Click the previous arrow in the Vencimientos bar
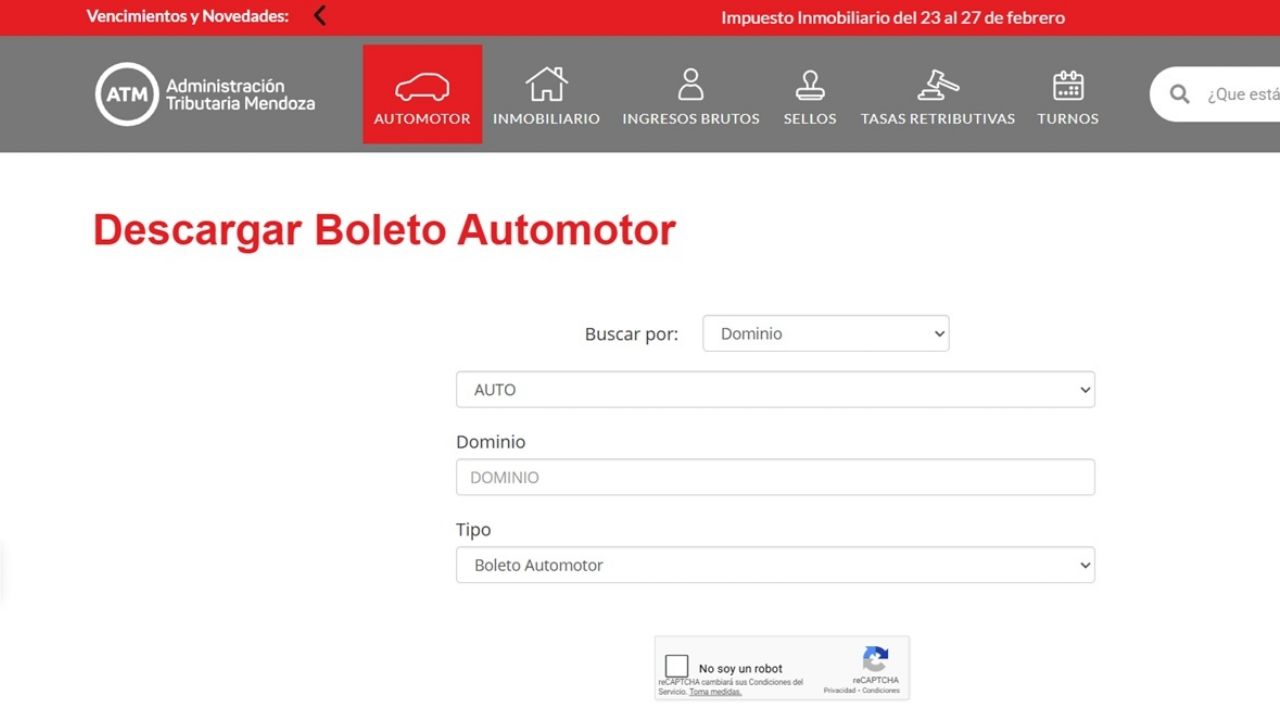 pyautogui.click(x=320, y=16)
